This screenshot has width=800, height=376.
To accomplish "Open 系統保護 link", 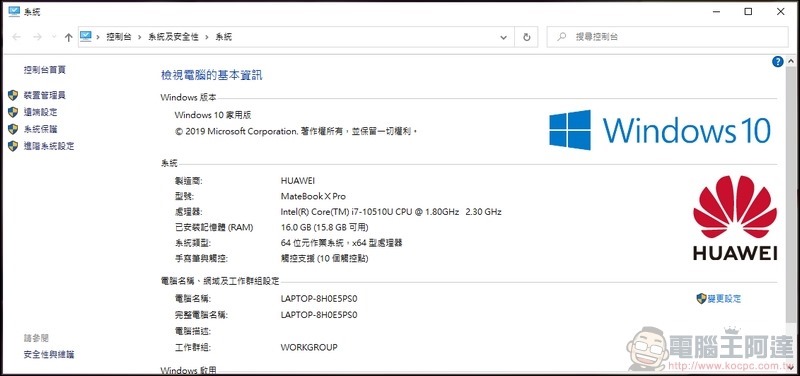I will [x=40, y=129].
